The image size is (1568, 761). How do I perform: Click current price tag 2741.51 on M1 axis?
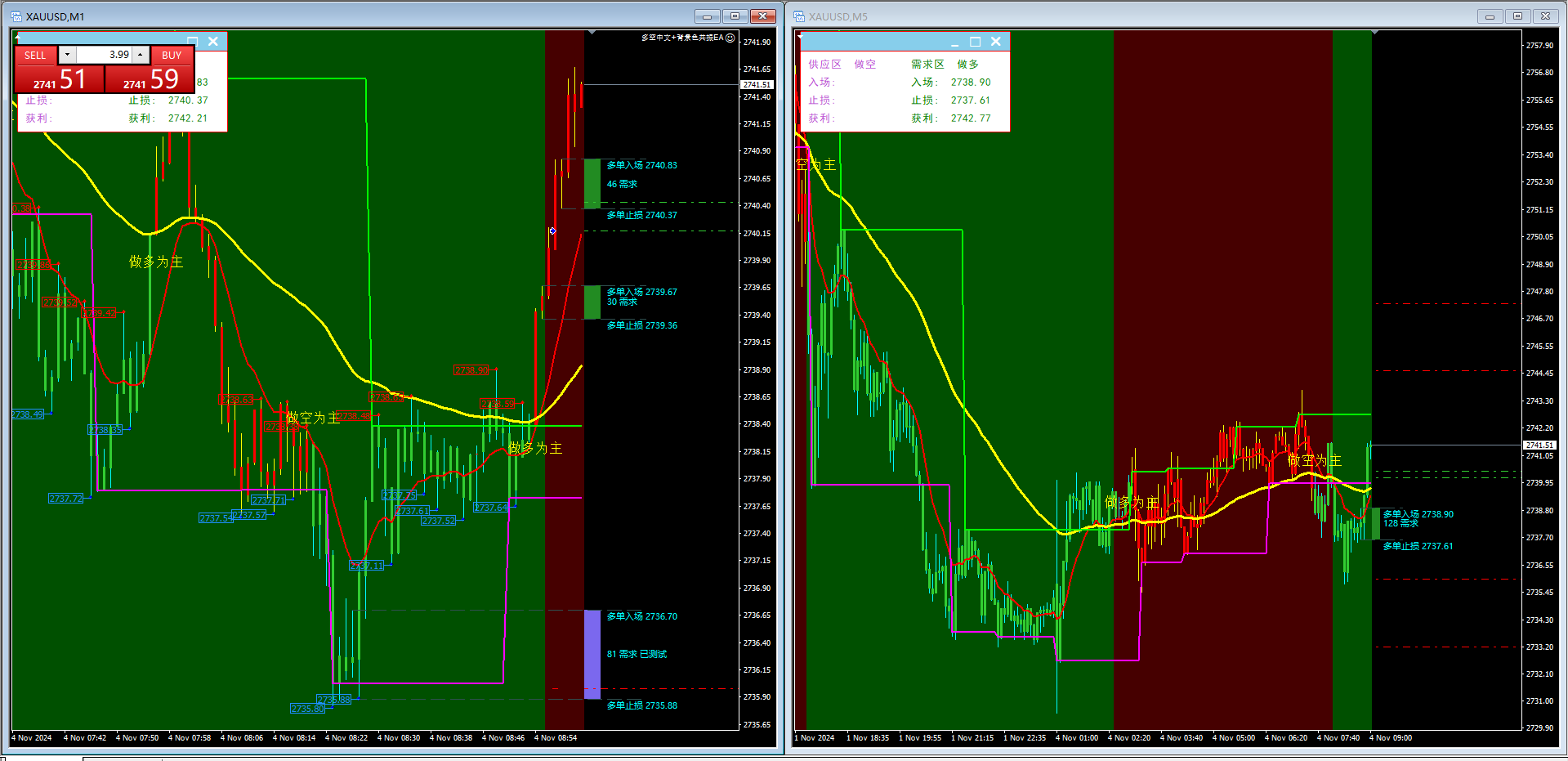757,85
